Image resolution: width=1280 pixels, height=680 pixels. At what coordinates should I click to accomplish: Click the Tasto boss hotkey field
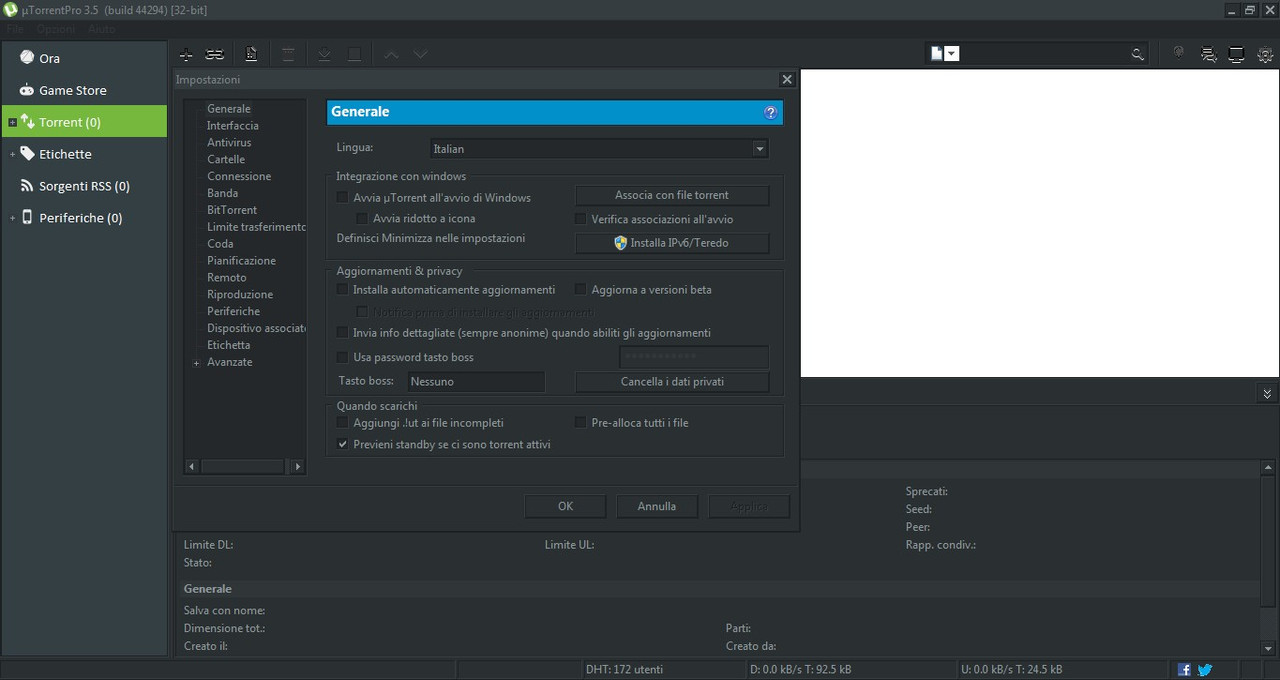[x=476, y=382]
